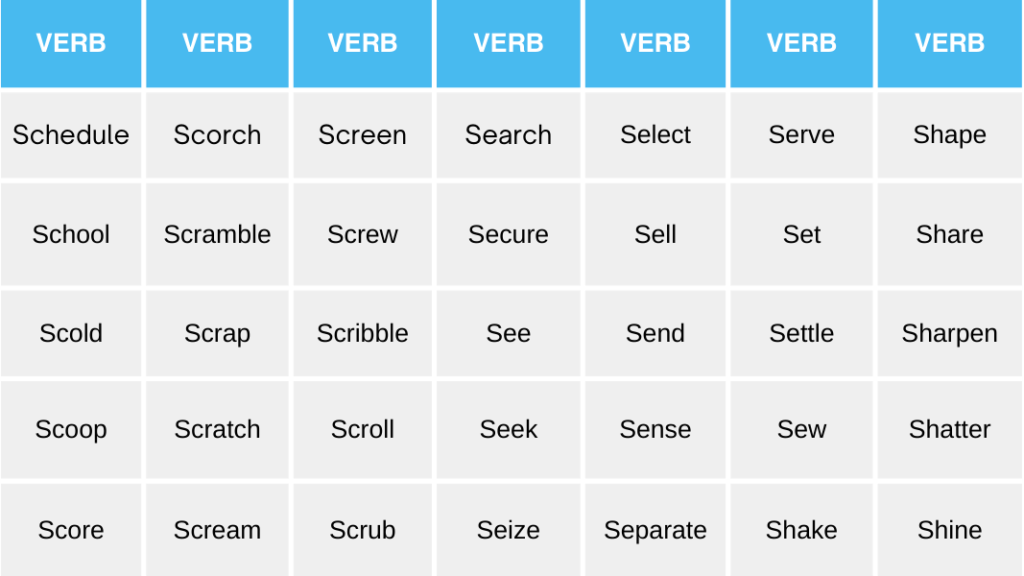1024x576 pixels.
Task: Select the word Scramble
Action: 217,235
